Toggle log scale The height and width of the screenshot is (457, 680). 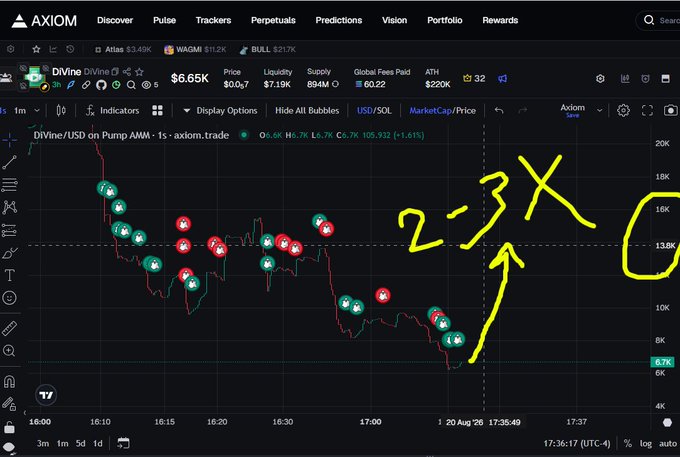coord(646,444)
